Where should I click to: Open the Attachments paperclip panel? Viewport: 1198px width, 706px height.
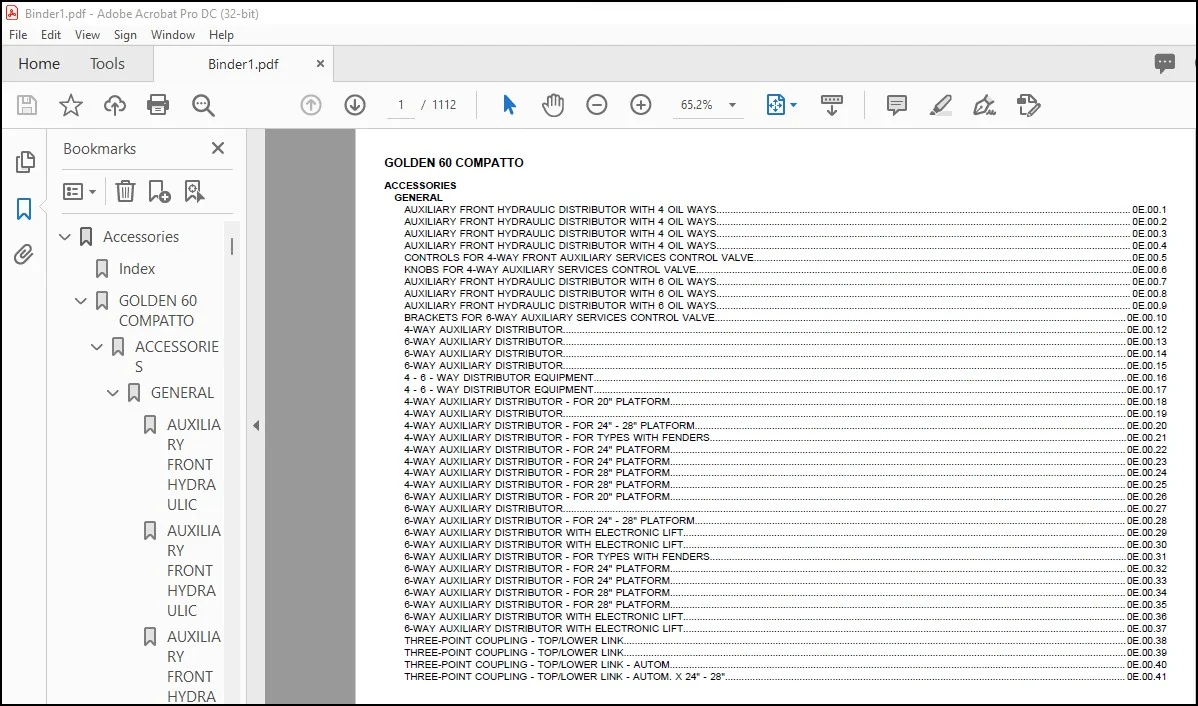click(24, 254)
